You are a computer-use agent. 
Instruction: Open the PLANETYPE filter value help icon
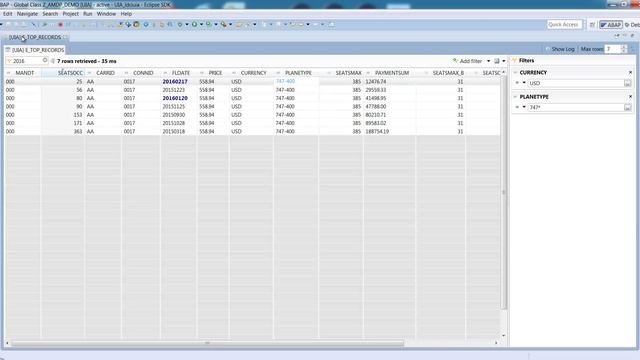628,108
